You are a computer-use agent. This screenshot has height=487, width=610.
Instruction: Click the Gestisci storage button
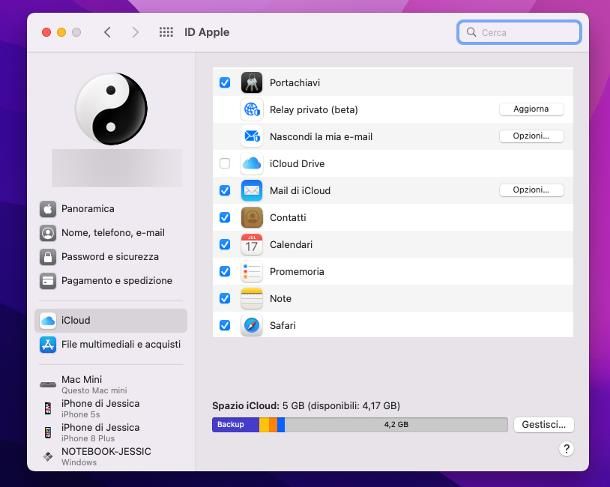click(x=543, y=424)
